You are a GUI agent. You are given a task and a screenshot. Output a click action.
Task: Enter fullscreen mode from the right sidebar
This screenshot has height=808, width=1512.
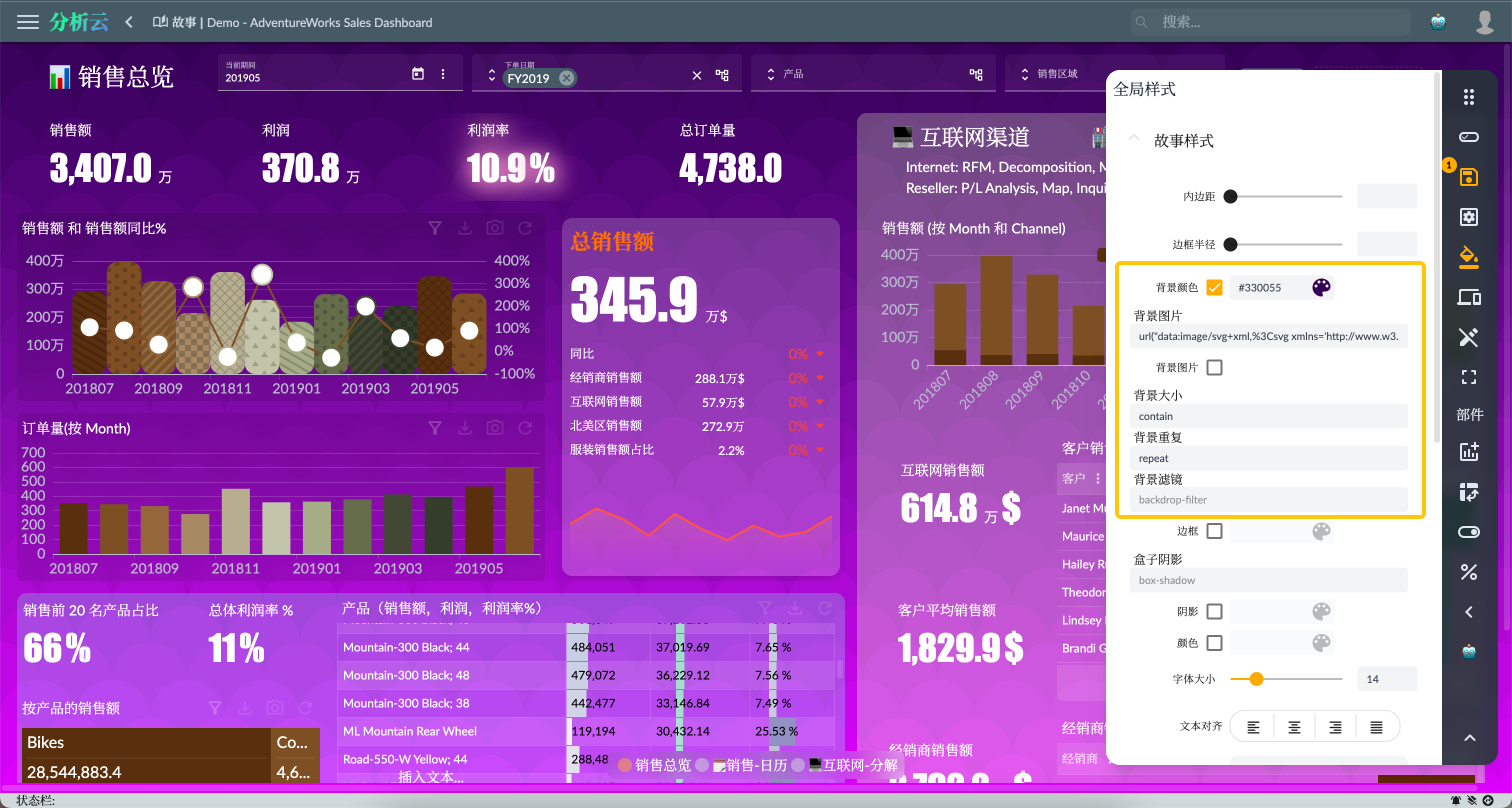pos(1469,376)
